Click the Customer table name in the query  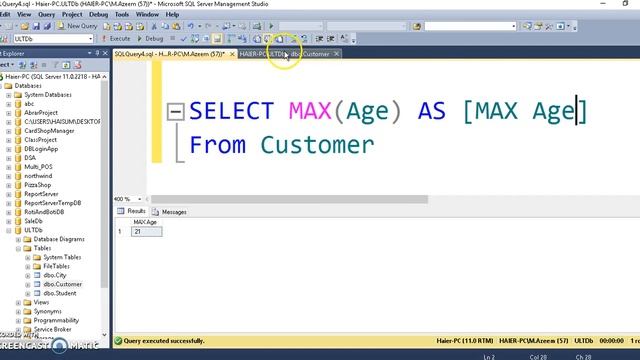pos(317,145)
